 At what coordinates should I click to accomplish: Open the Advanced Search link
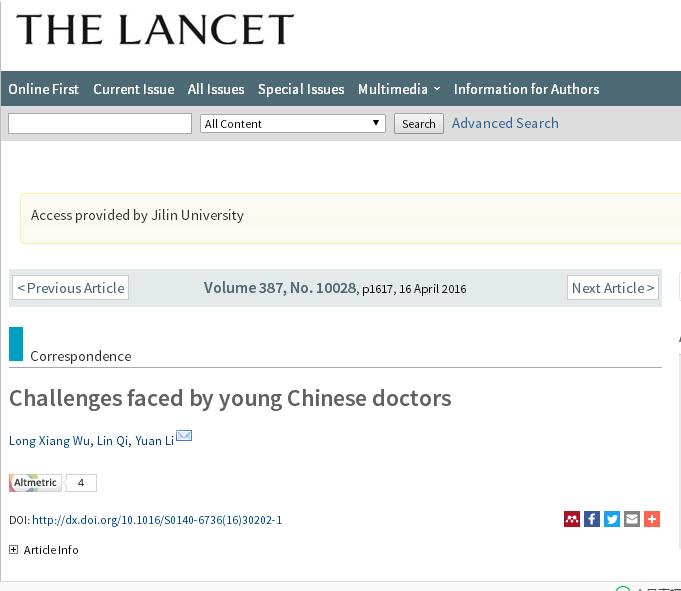pyautogui.click(x=505, y=123)
